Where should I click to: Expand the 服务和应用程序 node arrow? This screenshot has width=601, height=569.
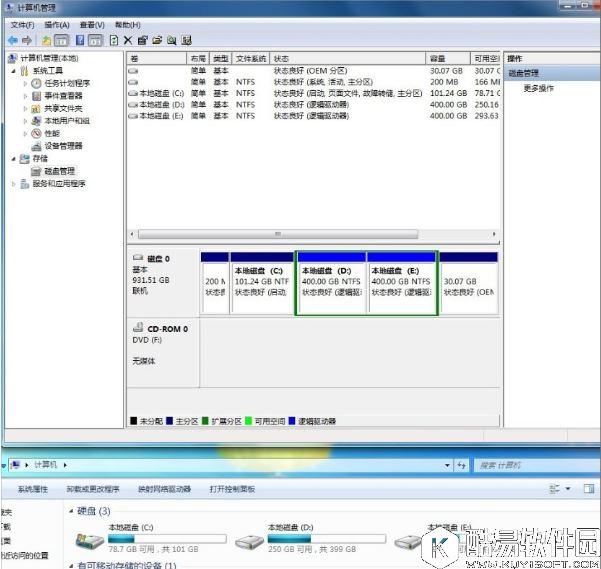pos(13,184)
